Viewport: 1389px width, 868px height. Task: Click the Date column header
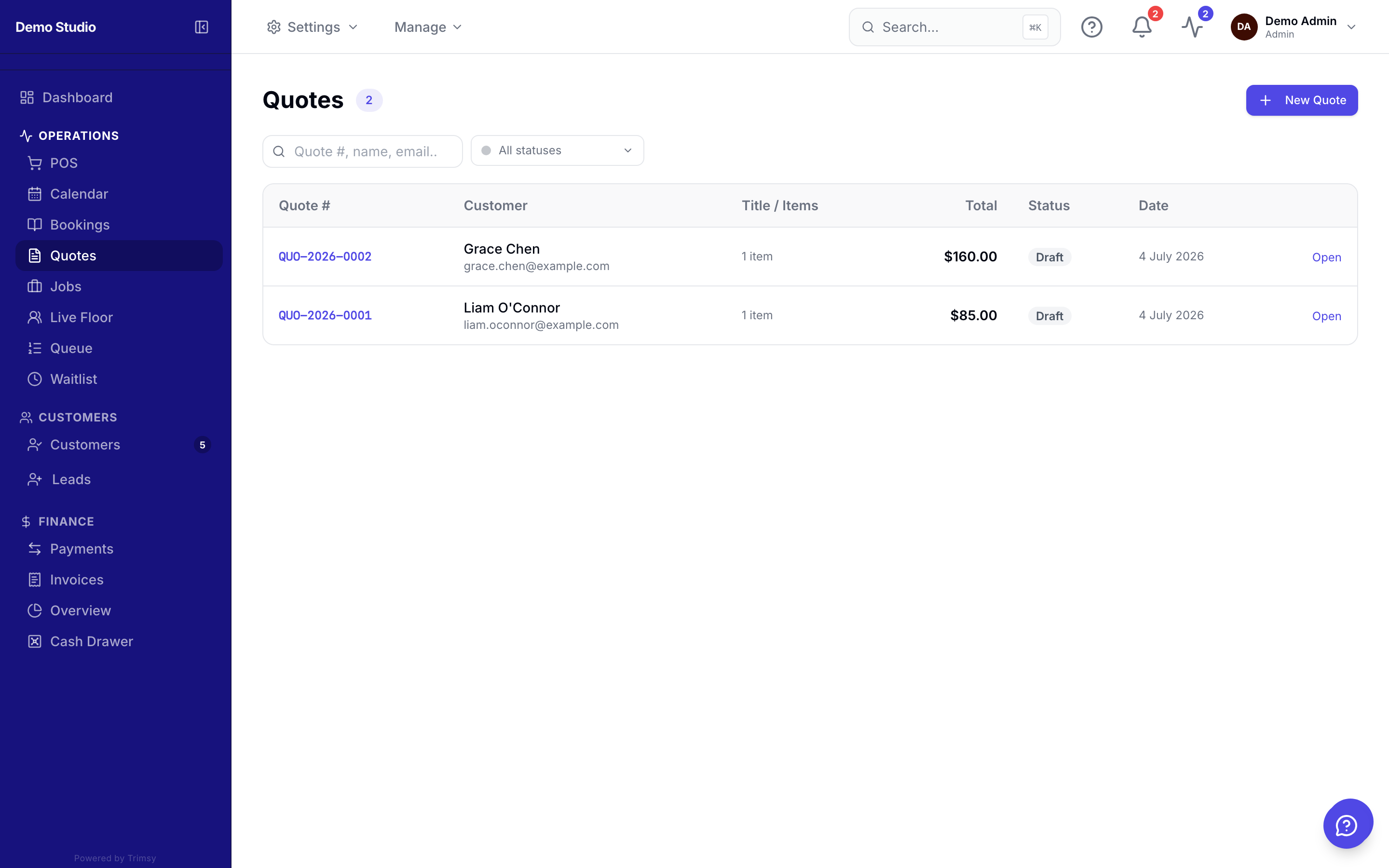(x=1153, y=205)
